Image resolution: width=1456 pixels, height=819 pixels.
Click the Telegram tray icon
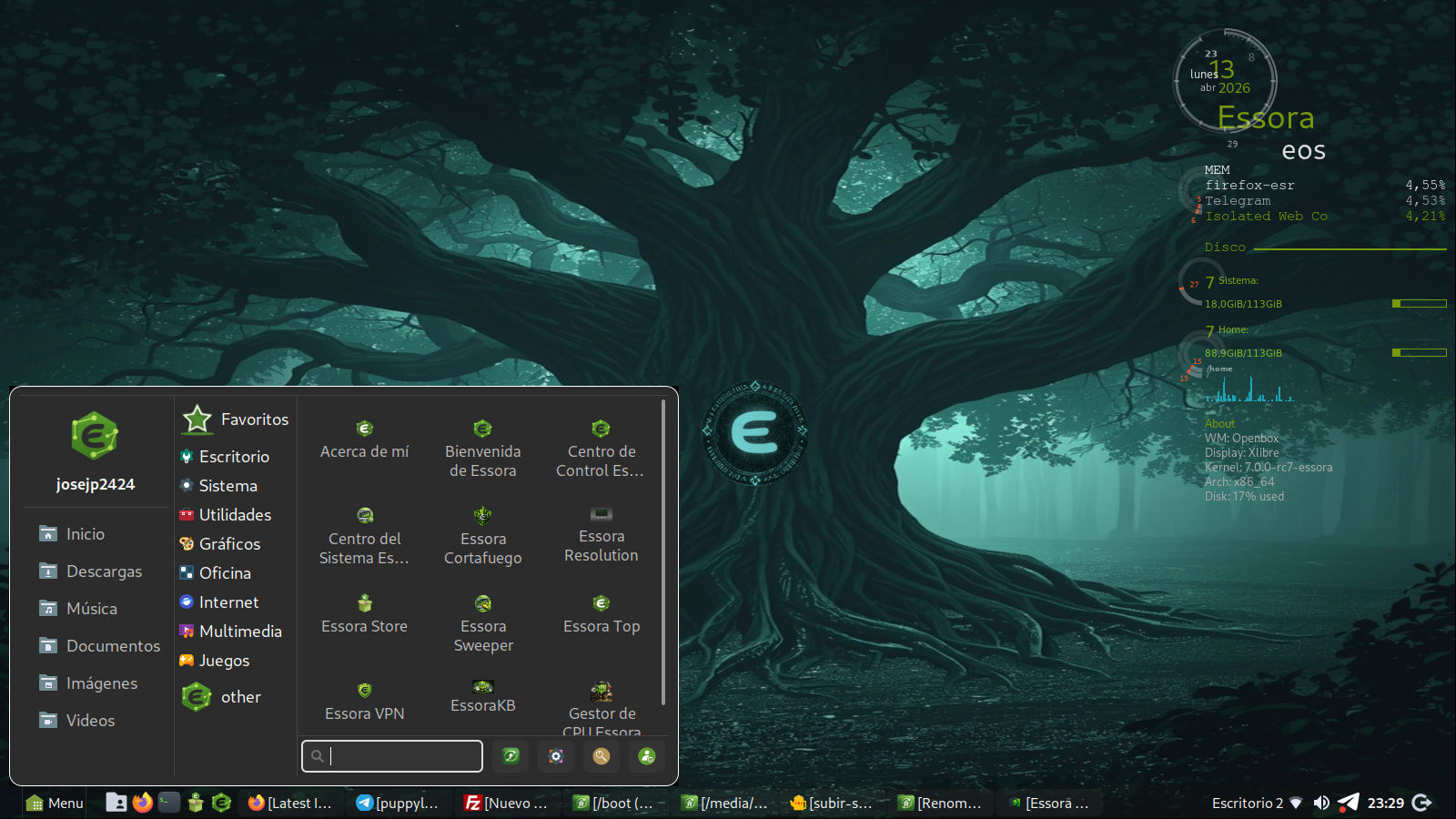1349,803
